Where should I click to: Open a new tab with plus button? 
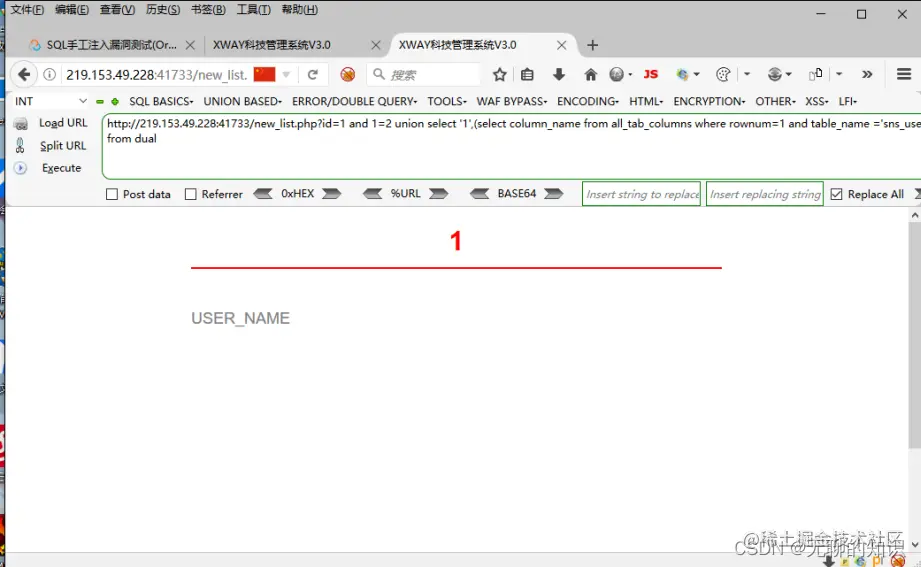click(593, 45)
